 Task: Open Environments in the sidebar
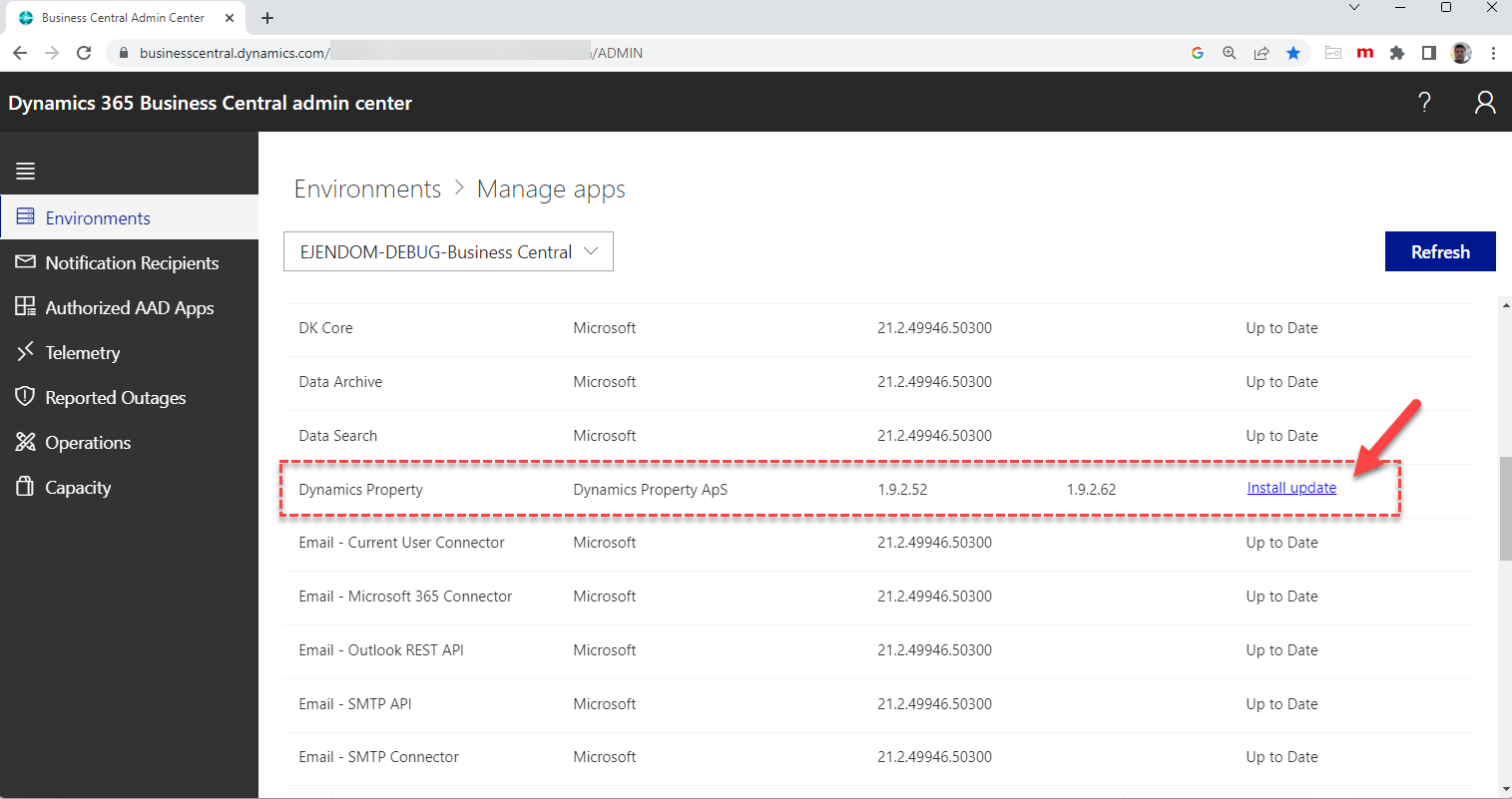129,217
